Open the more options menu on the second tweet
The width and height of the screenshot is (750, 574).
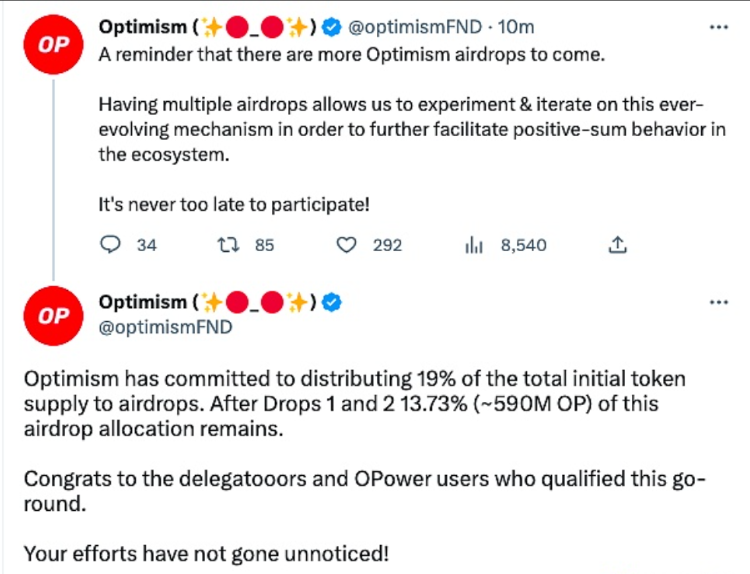[x=718, y=302]
